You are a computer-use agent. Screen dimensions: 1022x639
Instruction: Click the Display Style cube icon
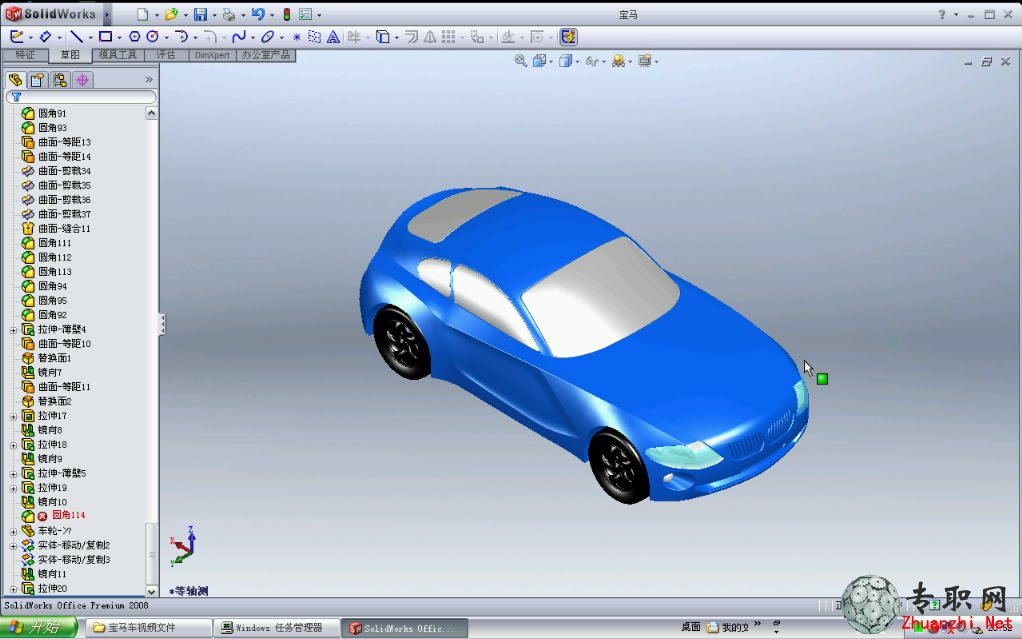(565, 61)
